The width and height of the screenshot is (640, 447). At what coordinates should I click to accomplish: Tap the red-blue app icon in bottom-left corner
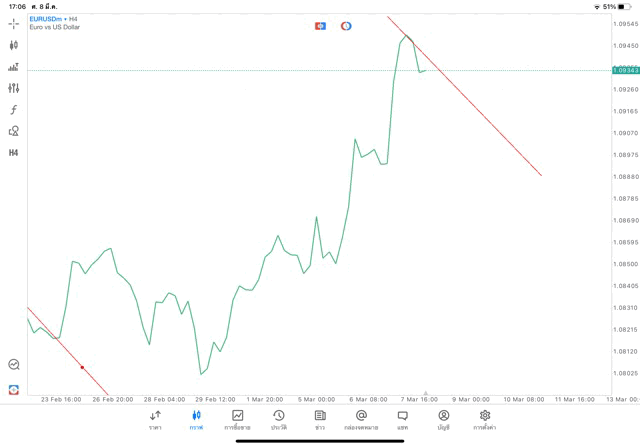click(x=14, y=388)
